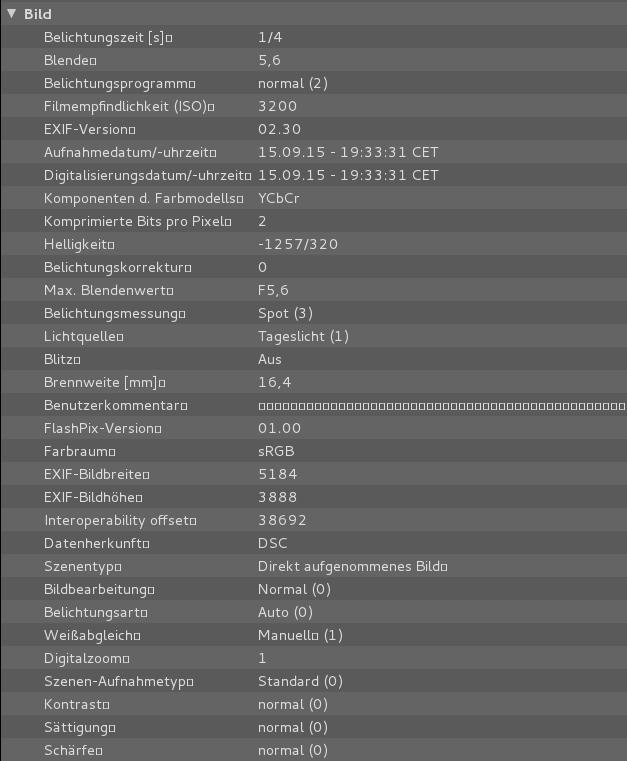Click the Weißabgleich row label
The image size is (627, 761).
click(92, 636)
